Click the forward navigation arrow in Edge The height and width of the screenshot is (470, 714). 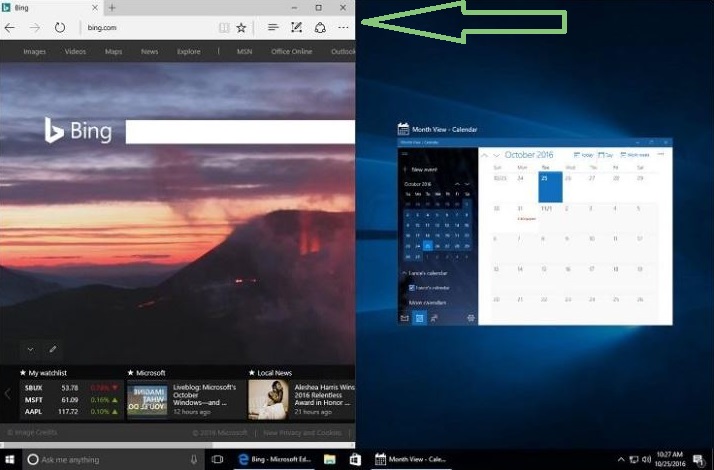pyautogui.click(x=35, y=28)
